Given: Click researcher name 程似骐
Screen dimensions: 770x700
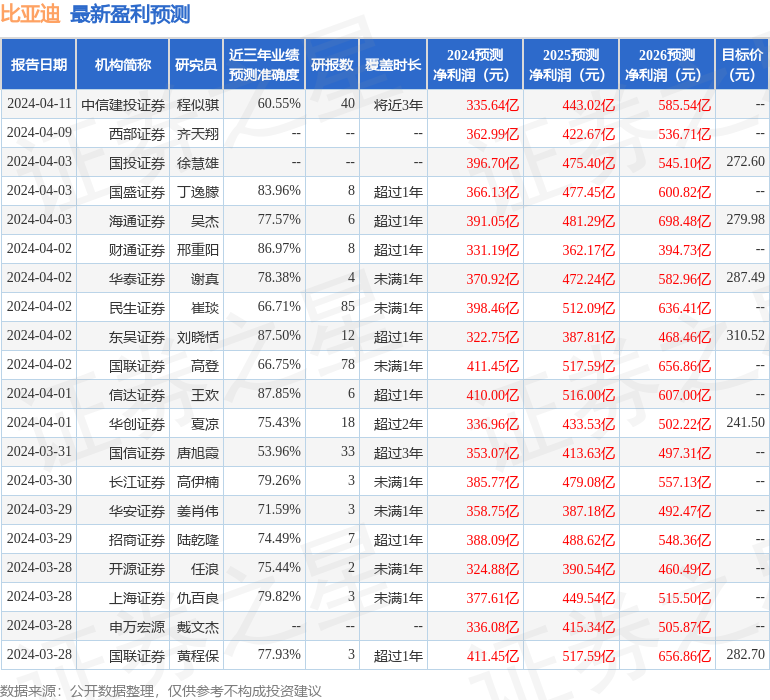Looking at the screenshot, I should [198, 105].
